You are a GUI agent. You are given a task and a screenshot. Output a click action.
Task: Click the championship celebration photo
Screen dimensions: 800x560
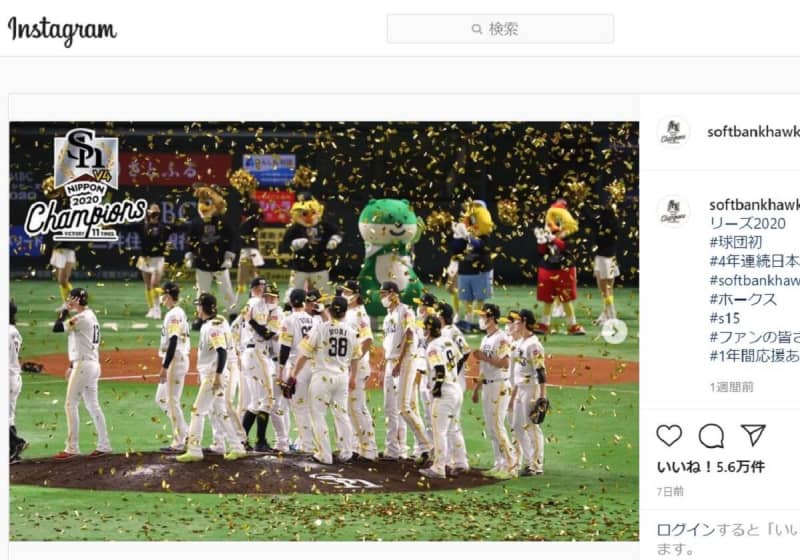coord(324,332)
